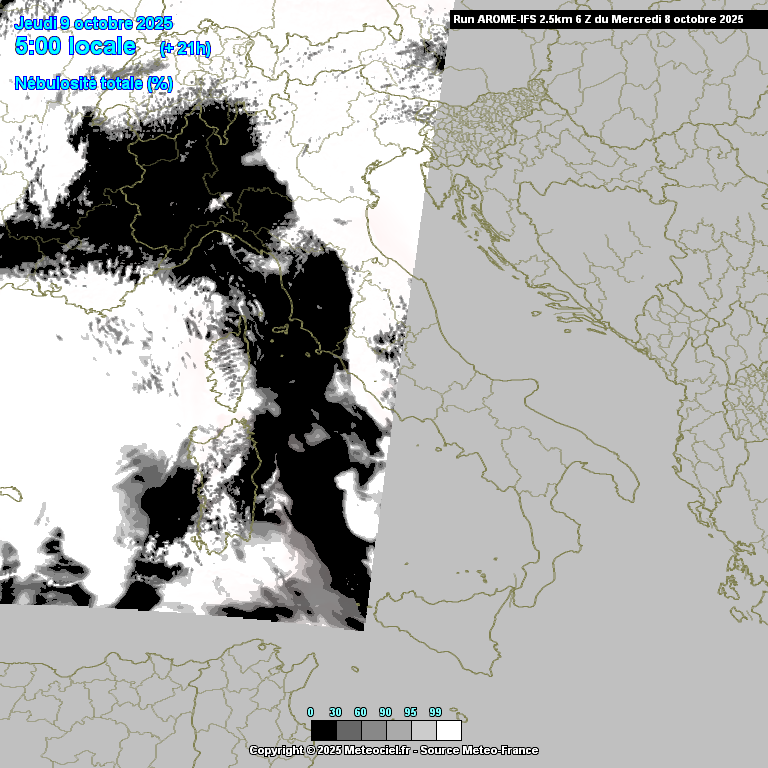Click the black 0% legend swatch

323,730
